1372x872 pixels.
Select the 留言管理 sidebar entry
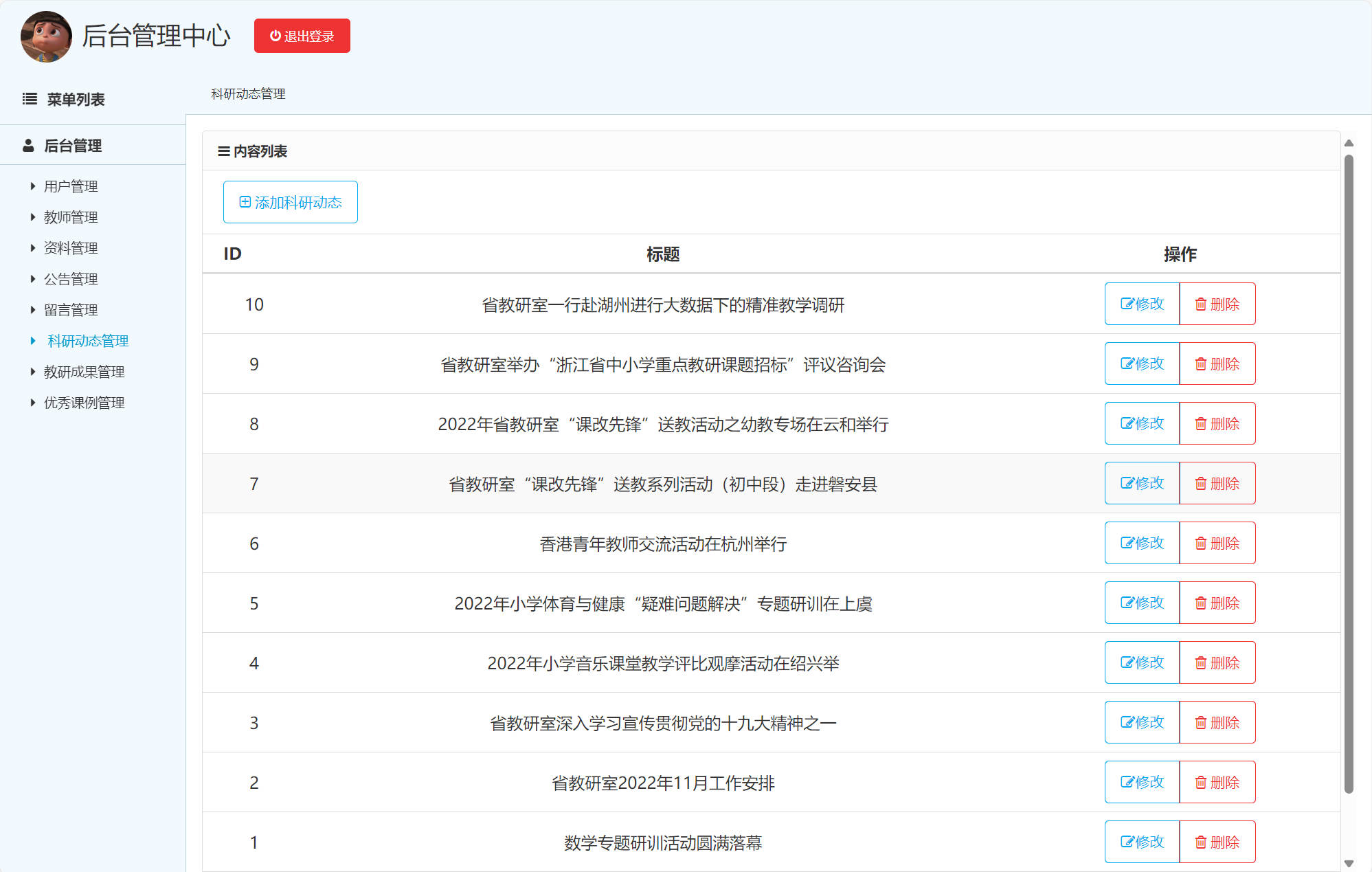[71, 310]
